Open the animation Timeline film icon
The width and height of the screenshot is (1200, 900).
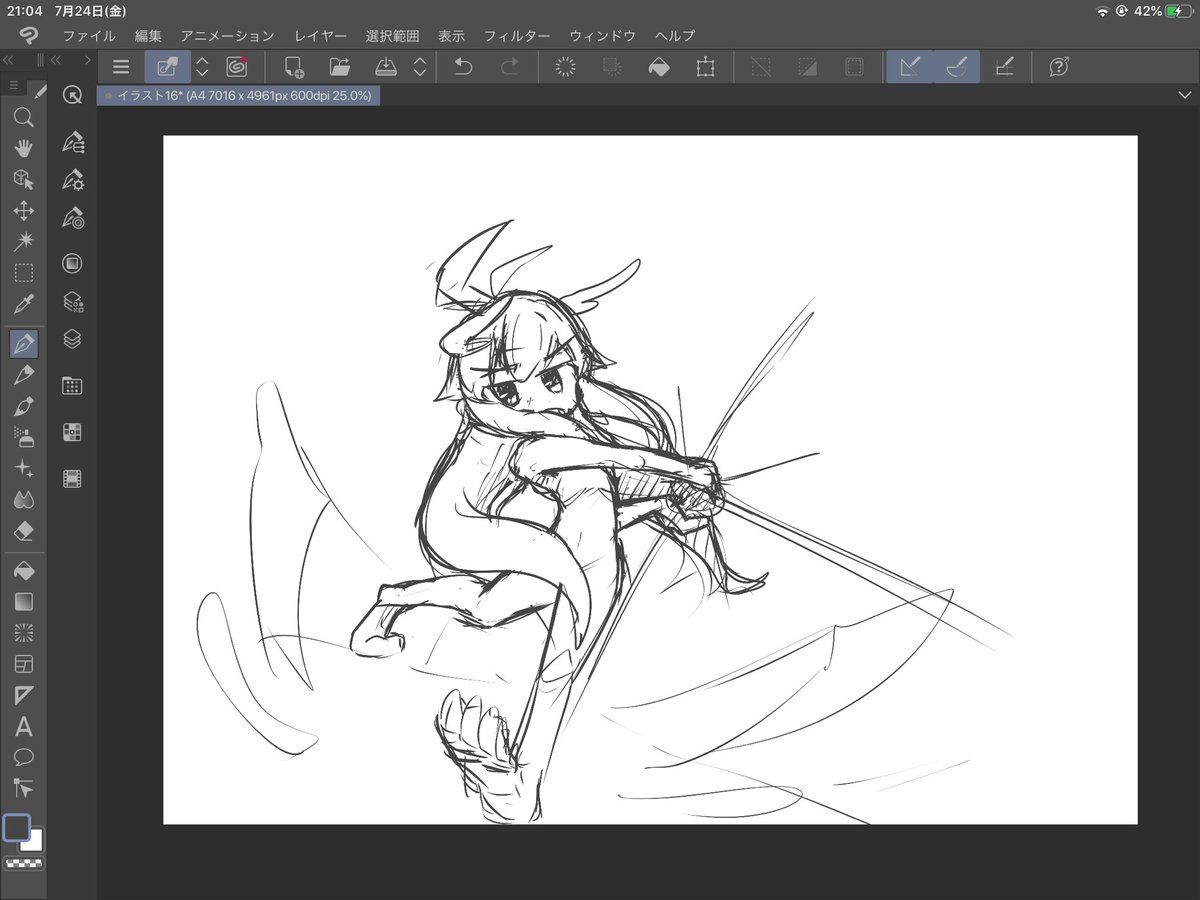pos(72,479)
